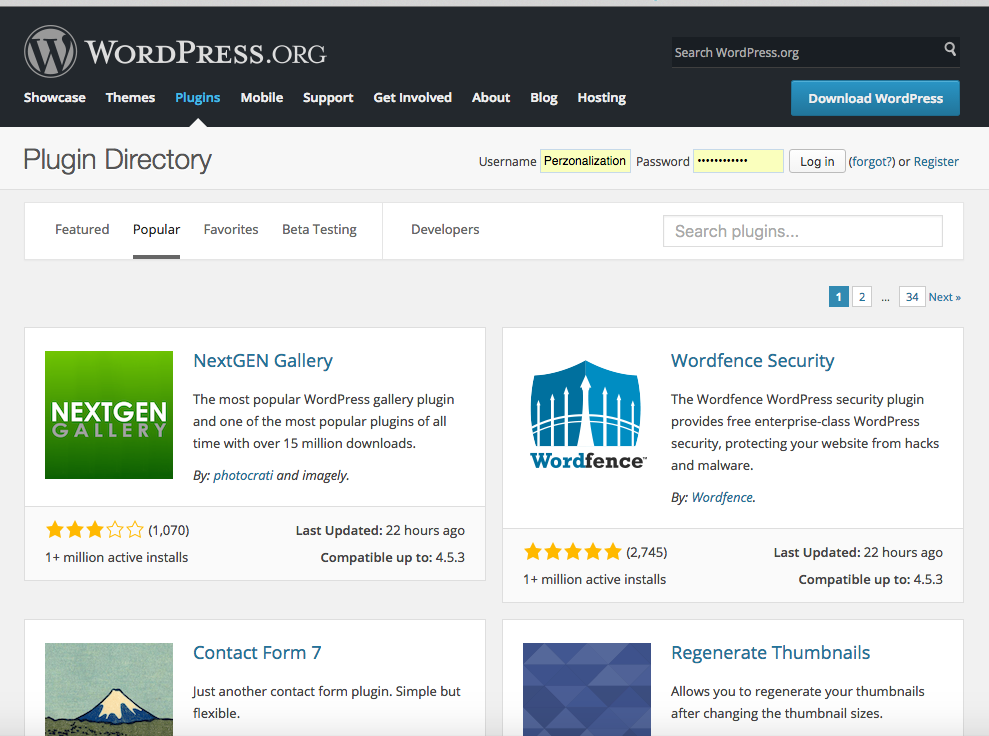
Task: Switch to the Favorites tab
Action: coord(231,230)
